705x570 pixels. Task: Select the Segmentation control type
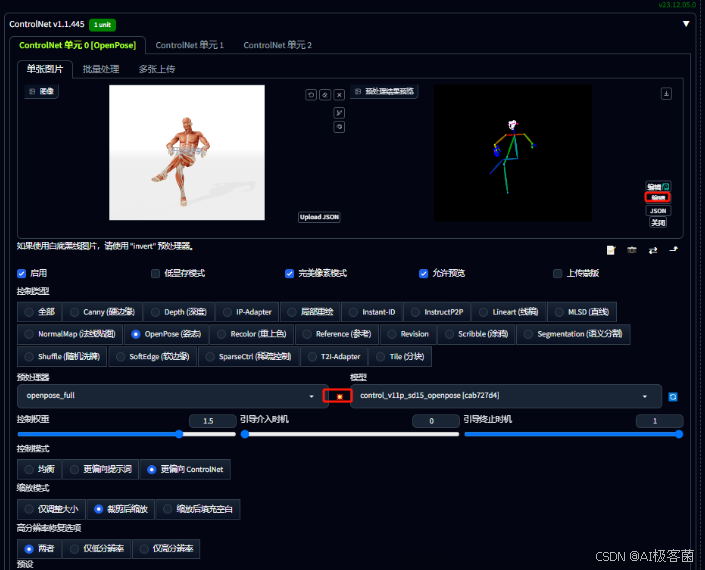click(x=573, y=334)
